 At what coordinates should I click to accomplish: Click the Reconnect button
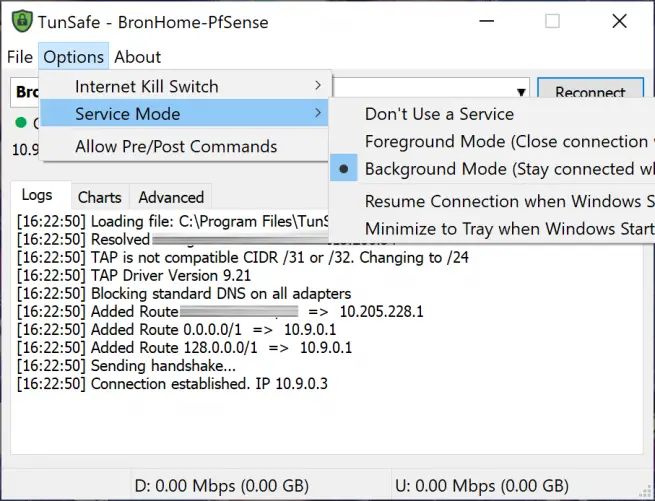(589, 92)
